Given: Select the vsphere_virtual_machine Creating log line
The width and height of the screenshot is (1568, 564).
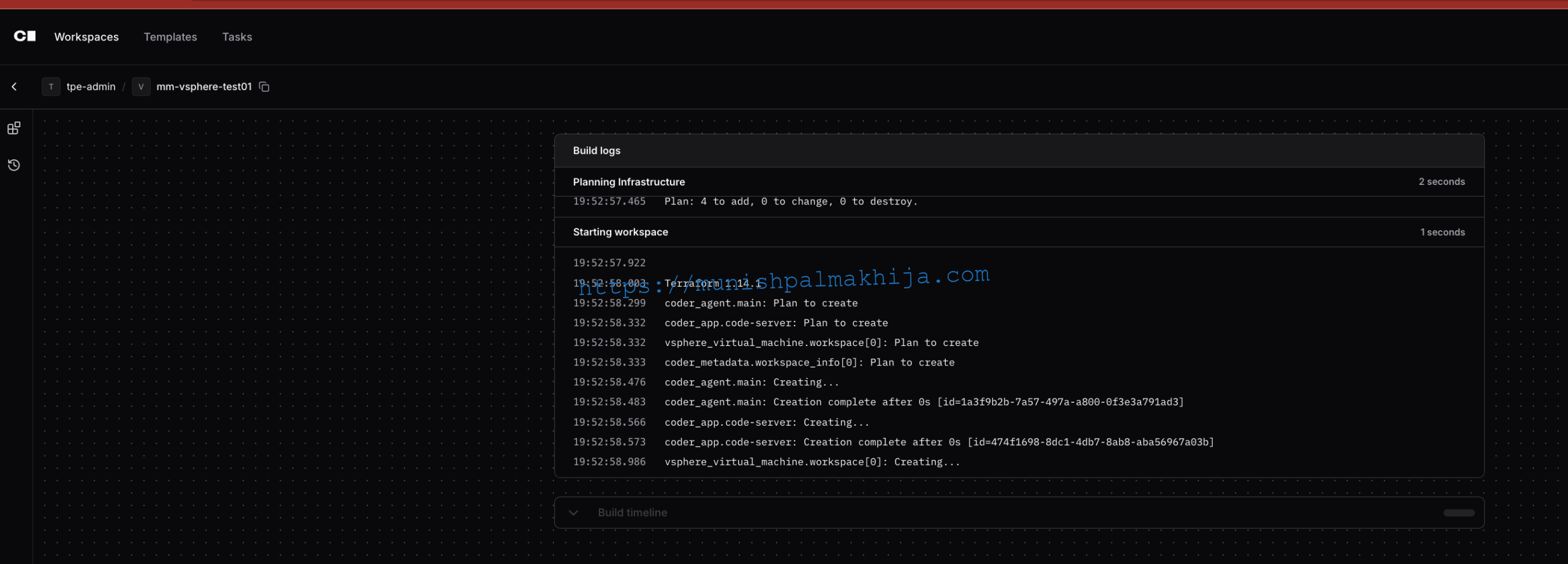Looking at the screenshot, I should click(x=812, y=462).
